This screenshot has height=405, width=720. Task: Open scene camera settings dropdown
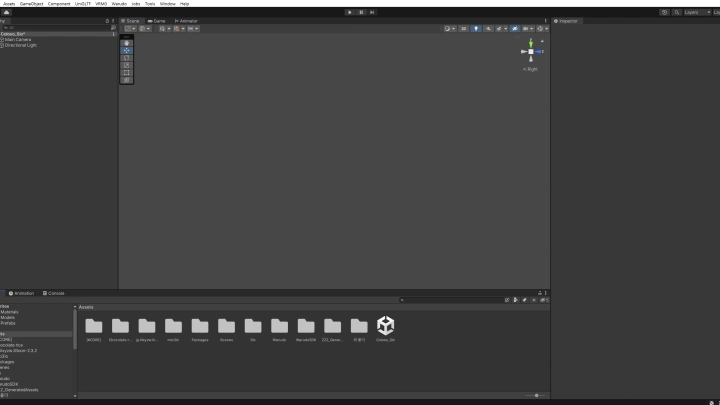click(528, 28)
